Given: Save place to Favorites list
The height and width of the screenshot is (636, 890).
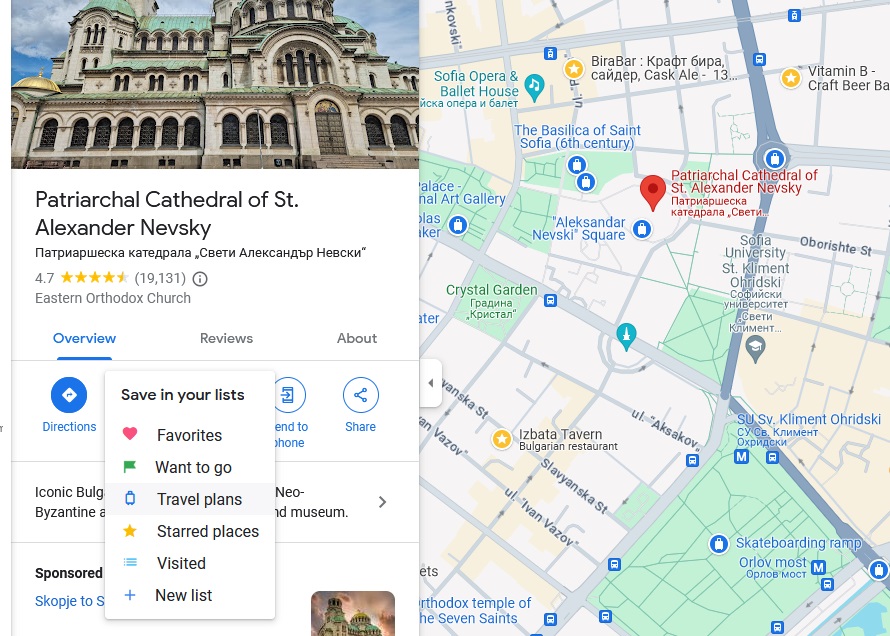Looking at the screenshot, I should (x=189, y=436).
